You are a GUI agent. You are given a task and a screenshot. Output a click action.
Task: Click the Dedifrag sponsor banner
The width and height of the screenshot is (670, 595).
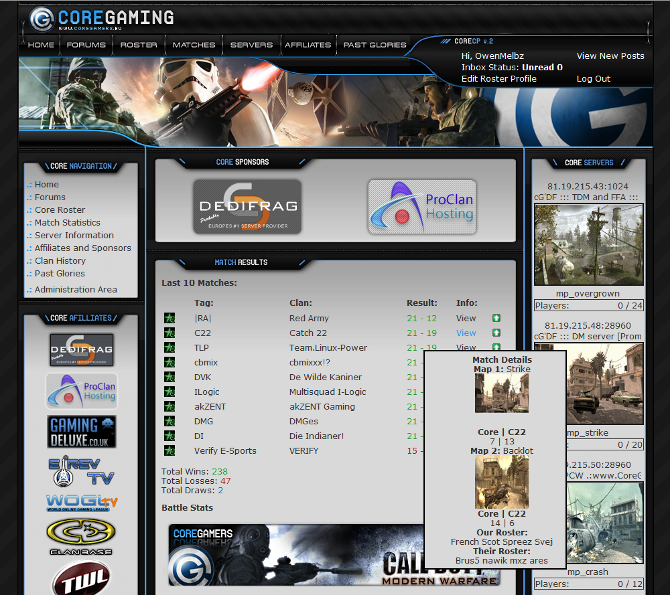pyautogui.click(x=247, y=207)
